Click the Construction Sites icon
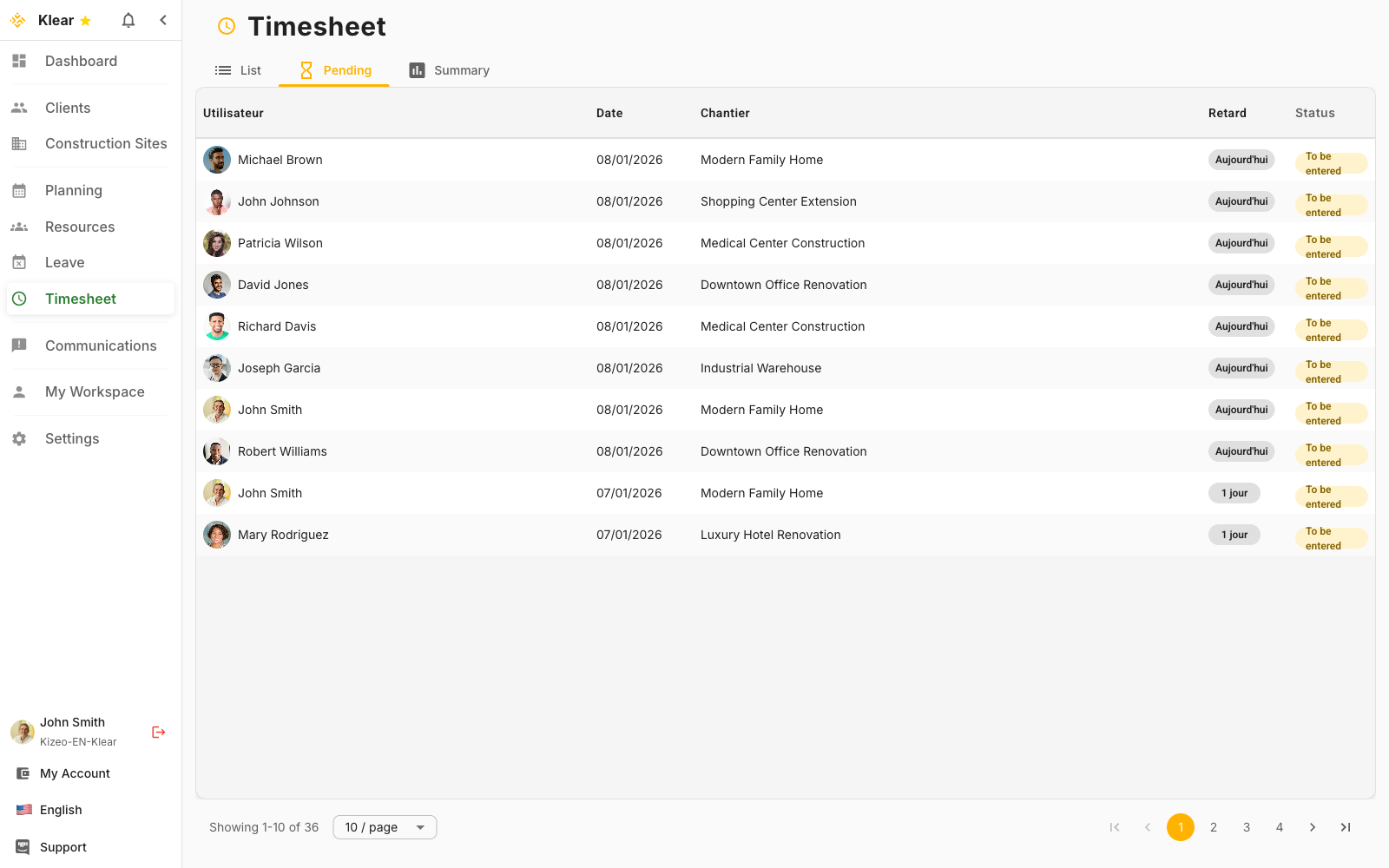The width and height of the screenshot is (1389, 868). coord(19,143)
